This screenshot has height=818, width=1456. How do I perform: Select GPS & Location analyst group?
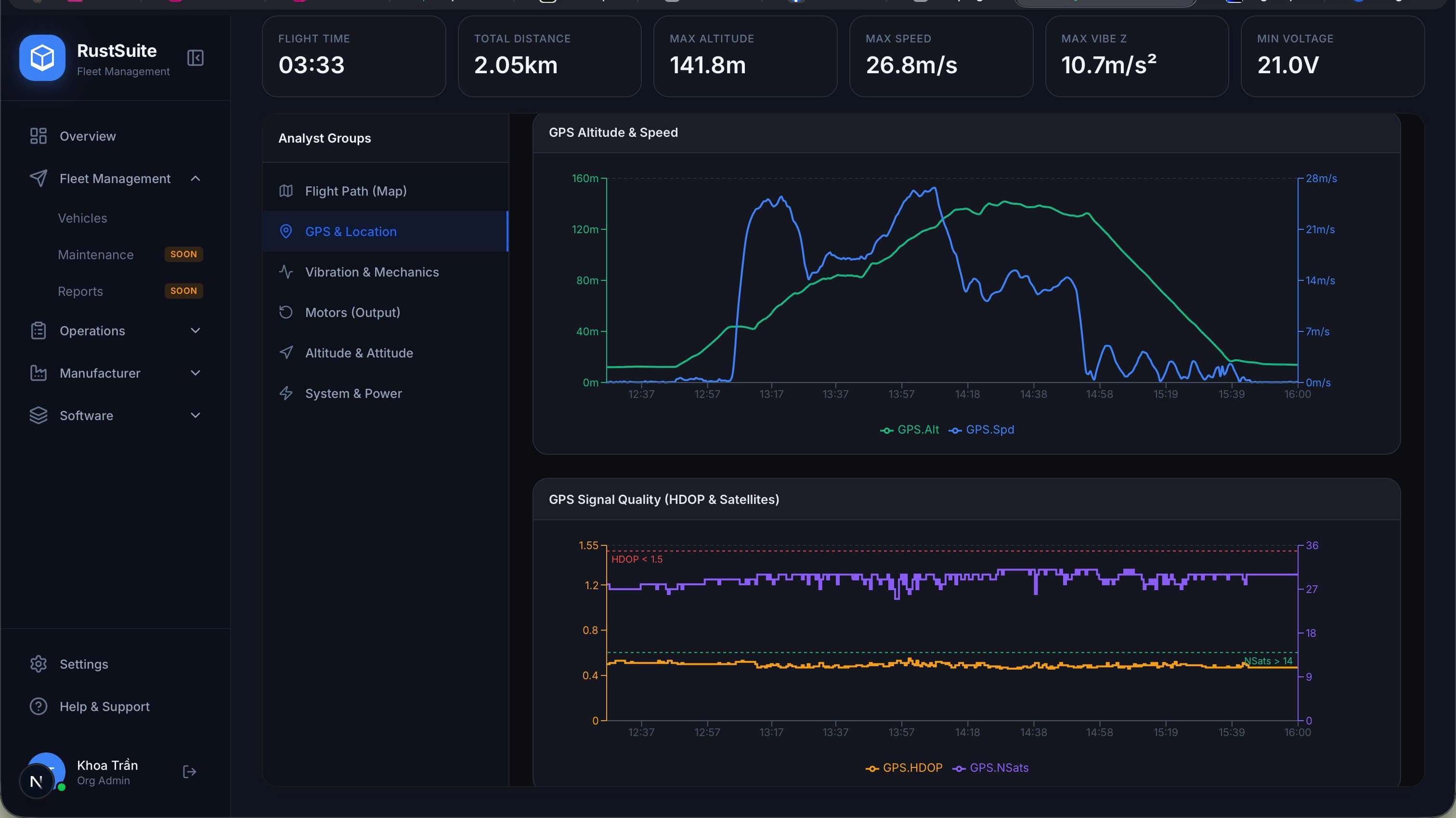coord(386,231)
